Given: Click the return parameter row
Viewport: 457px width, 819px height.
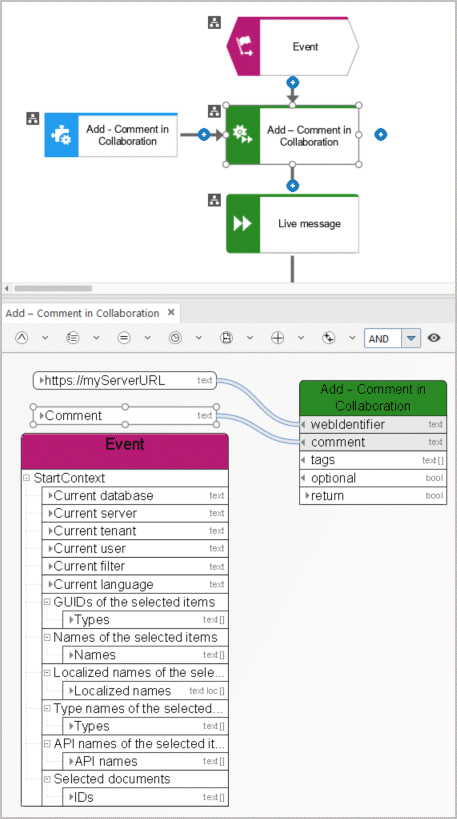Looking at the screenshot, I should click(x=373, y=496).
